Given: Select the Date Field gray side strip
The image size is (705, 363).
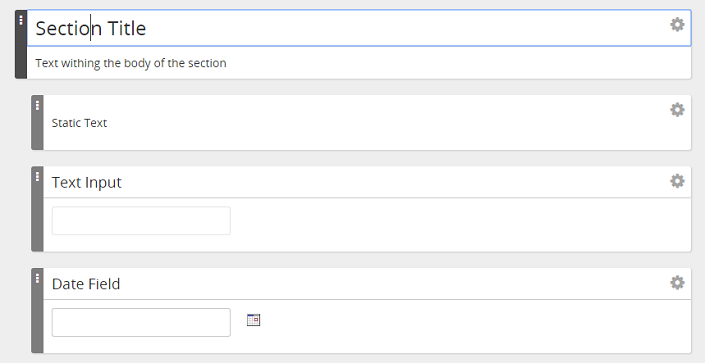Looking at the screenshot, I should 37,310.
